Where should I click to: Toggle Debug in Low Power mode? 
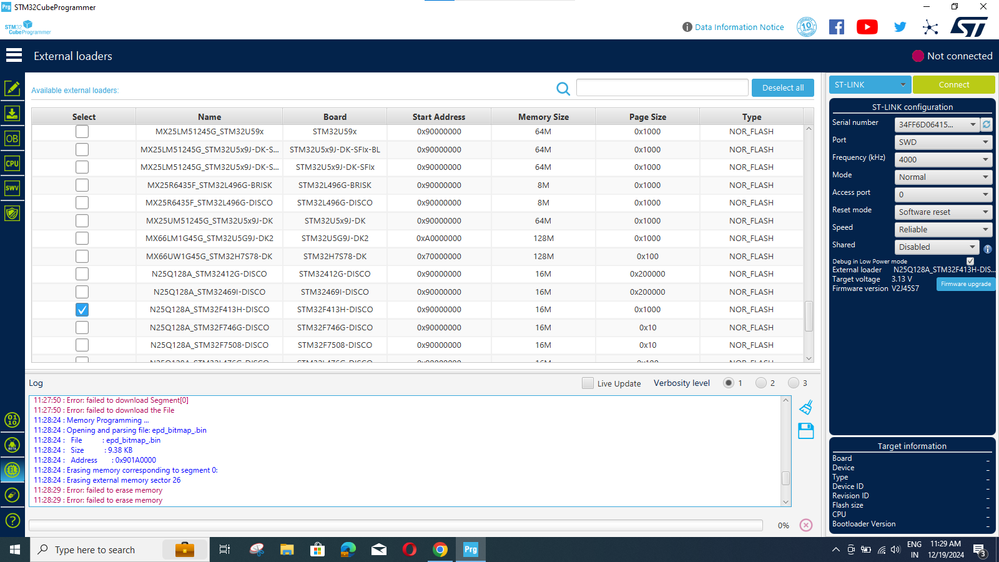pos(970,261)
